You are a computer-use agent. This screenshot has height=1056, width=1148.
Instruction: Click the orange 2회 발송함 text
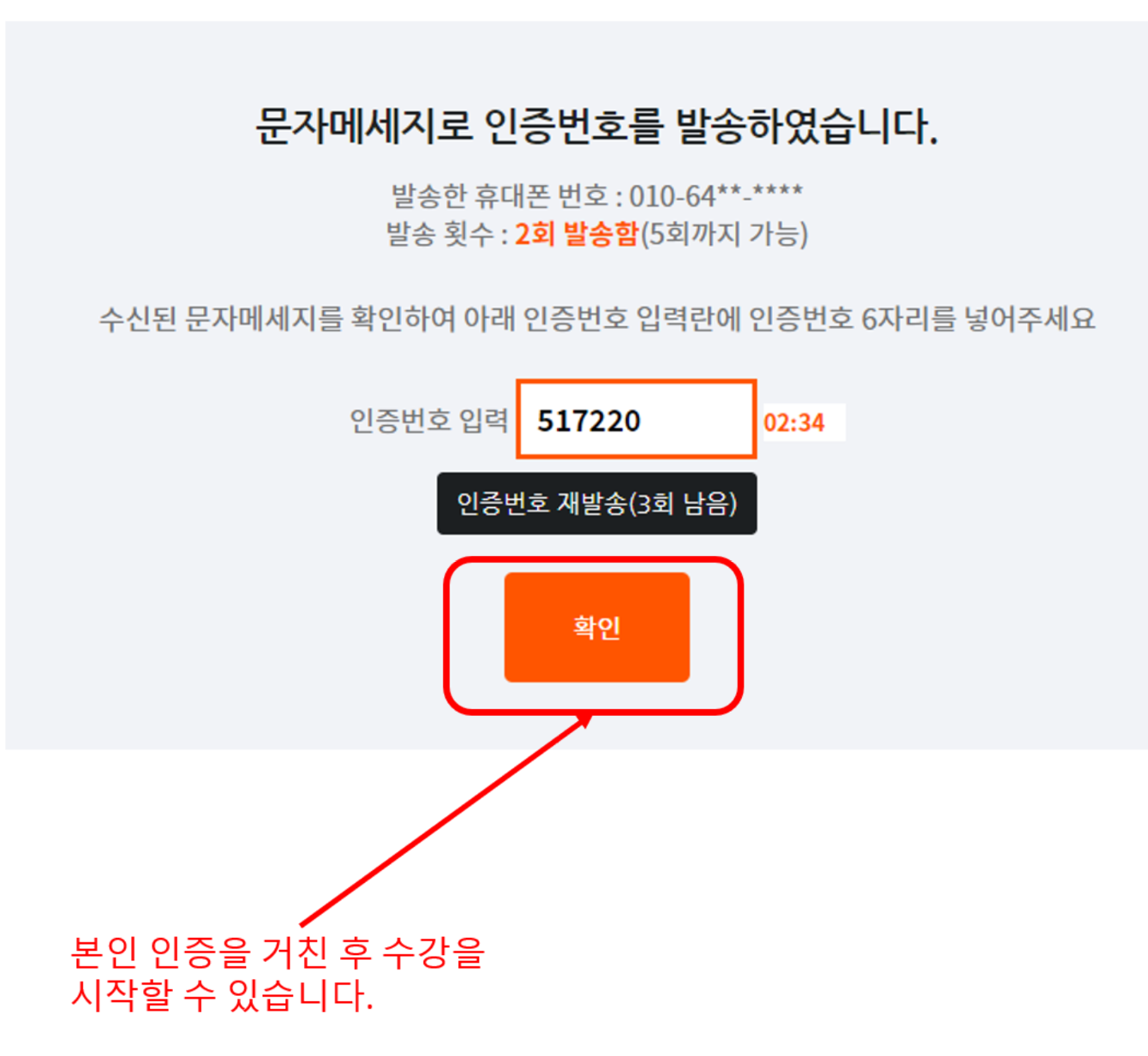[577, 234]
